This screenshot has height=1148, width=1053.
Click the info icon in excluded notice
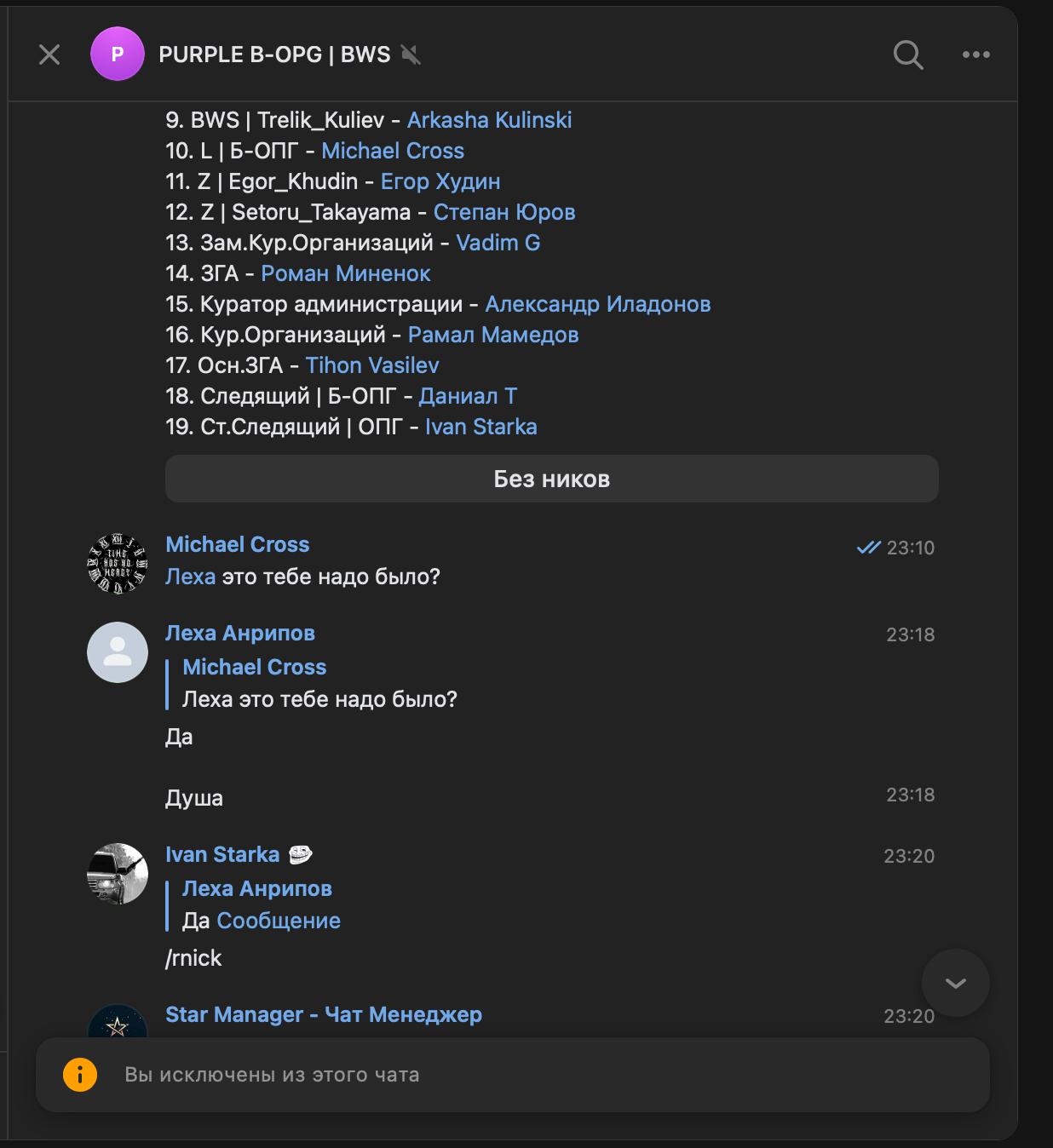click(80, 1075)
